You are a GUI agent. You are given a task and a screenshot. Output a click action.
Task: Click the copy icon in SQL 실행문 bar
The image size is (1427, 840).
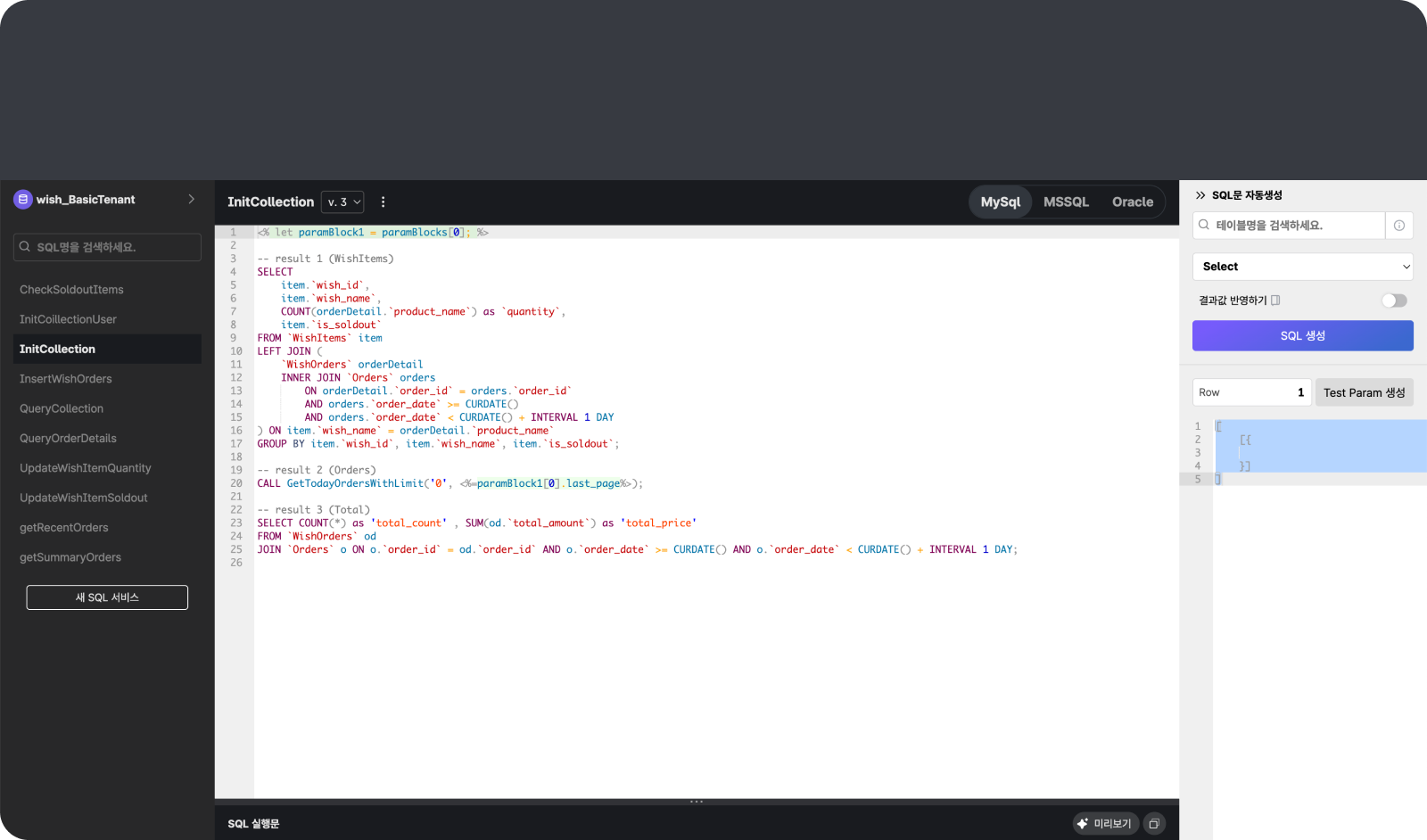[x=1154, y=824]
